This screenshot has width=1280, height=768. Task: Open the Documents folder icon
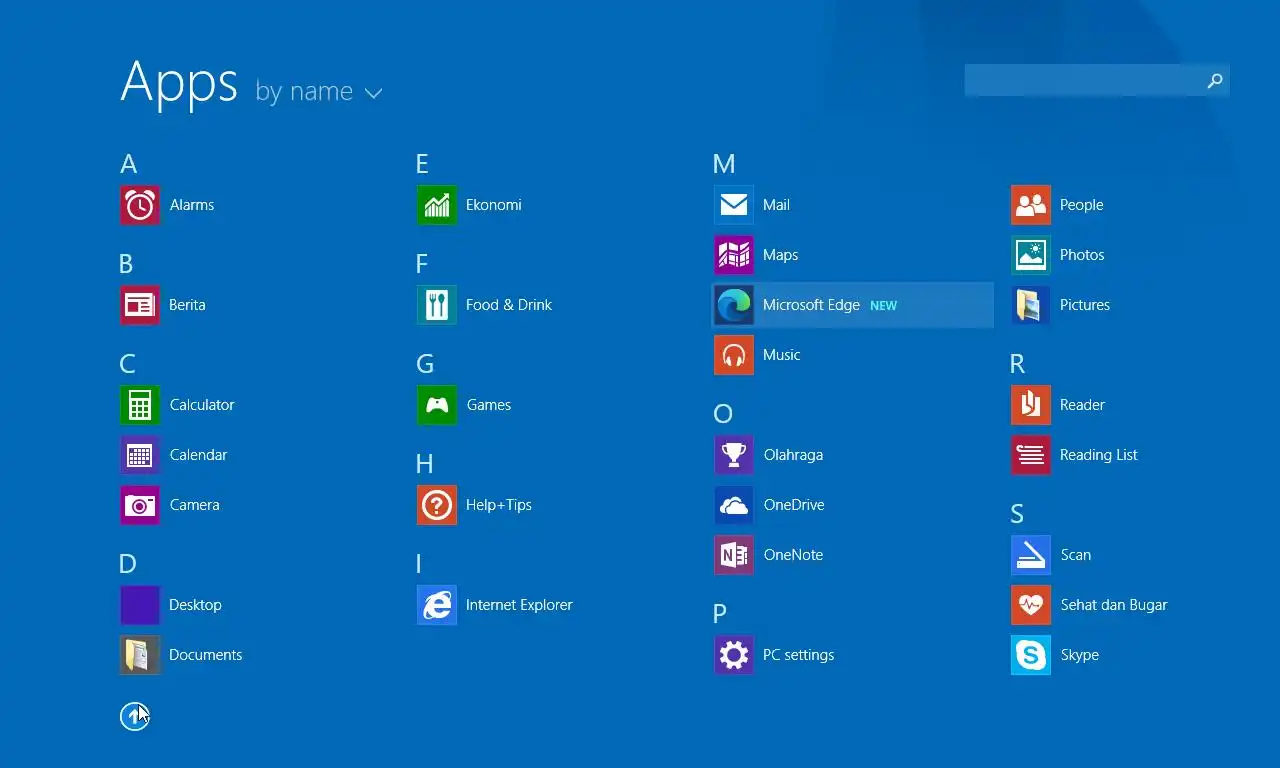(140, 655)
